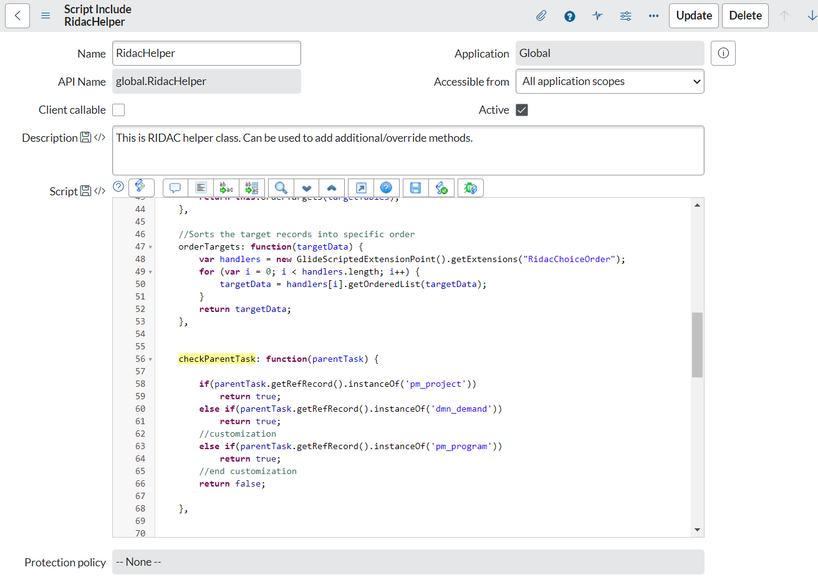Click the read-only Application field Global
The height and width of the screenshot is (584, 818).
pyautogui.click(x=610, y=53)
